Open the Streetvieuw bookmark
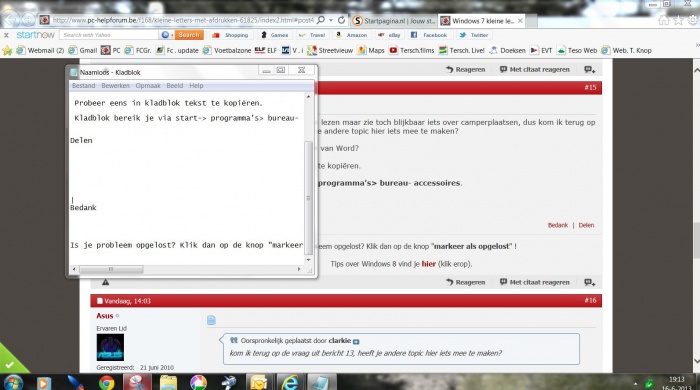Viewport: 700px width, 390px height. [330, 50]
